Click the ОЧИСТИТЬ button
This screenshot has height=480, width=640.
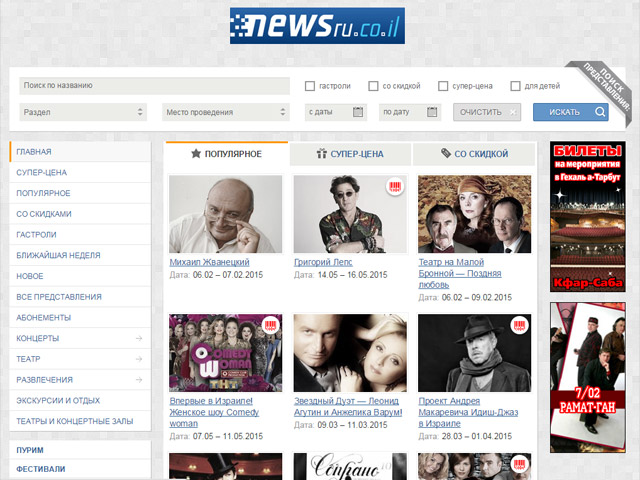click(487, 112)
